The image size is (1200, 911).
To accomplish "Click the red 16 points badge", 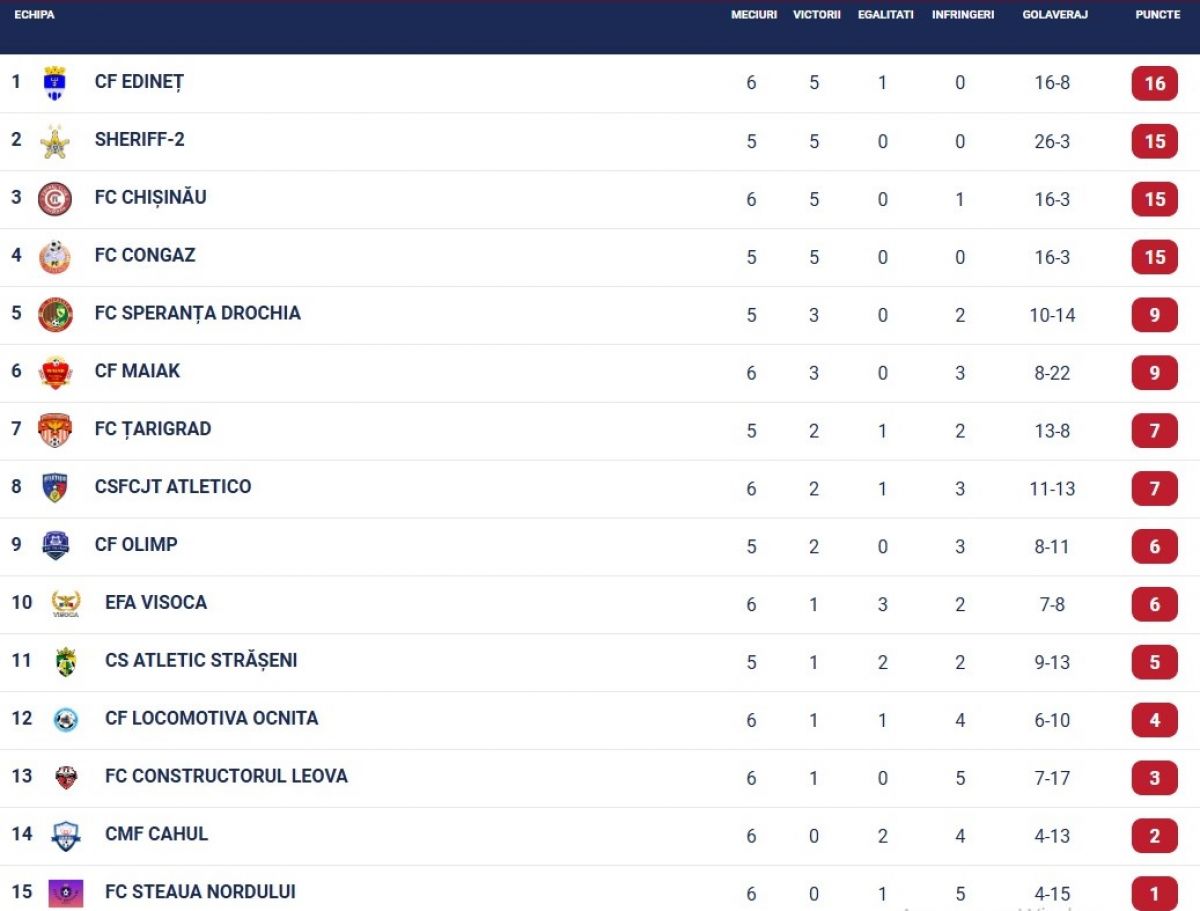I will [1155, 83].
